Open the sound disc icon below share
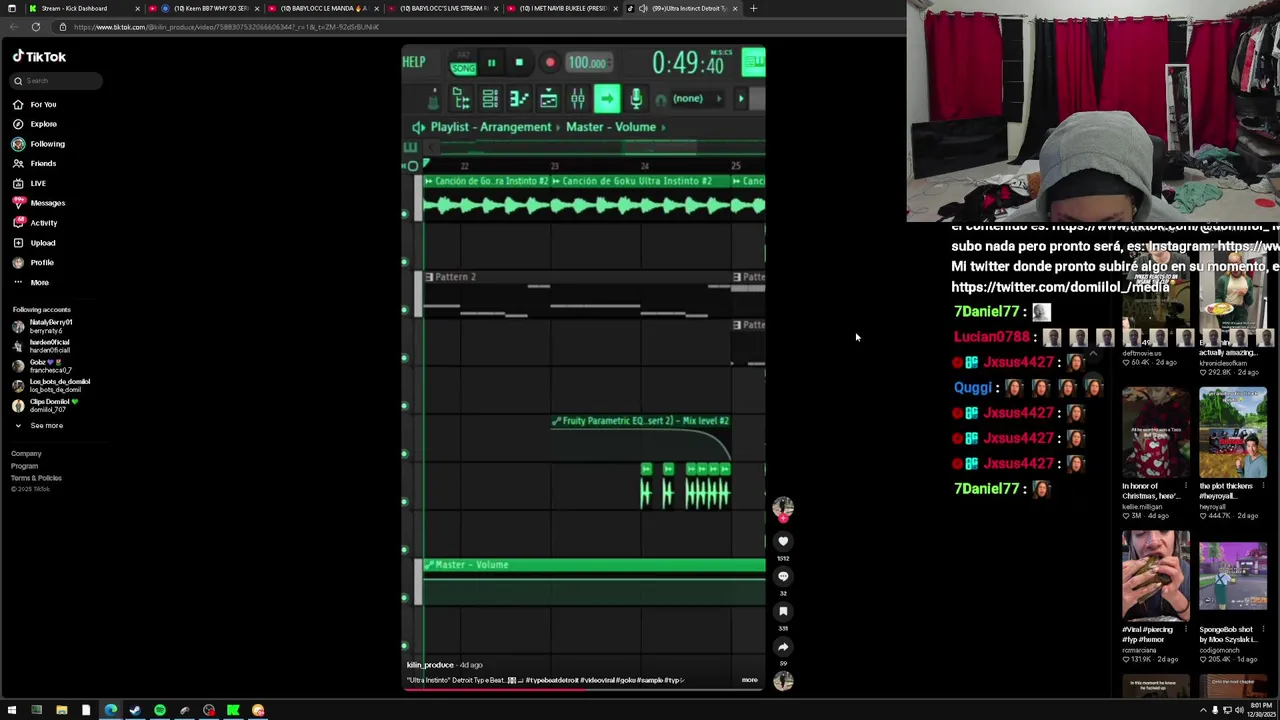 [783, 681]
